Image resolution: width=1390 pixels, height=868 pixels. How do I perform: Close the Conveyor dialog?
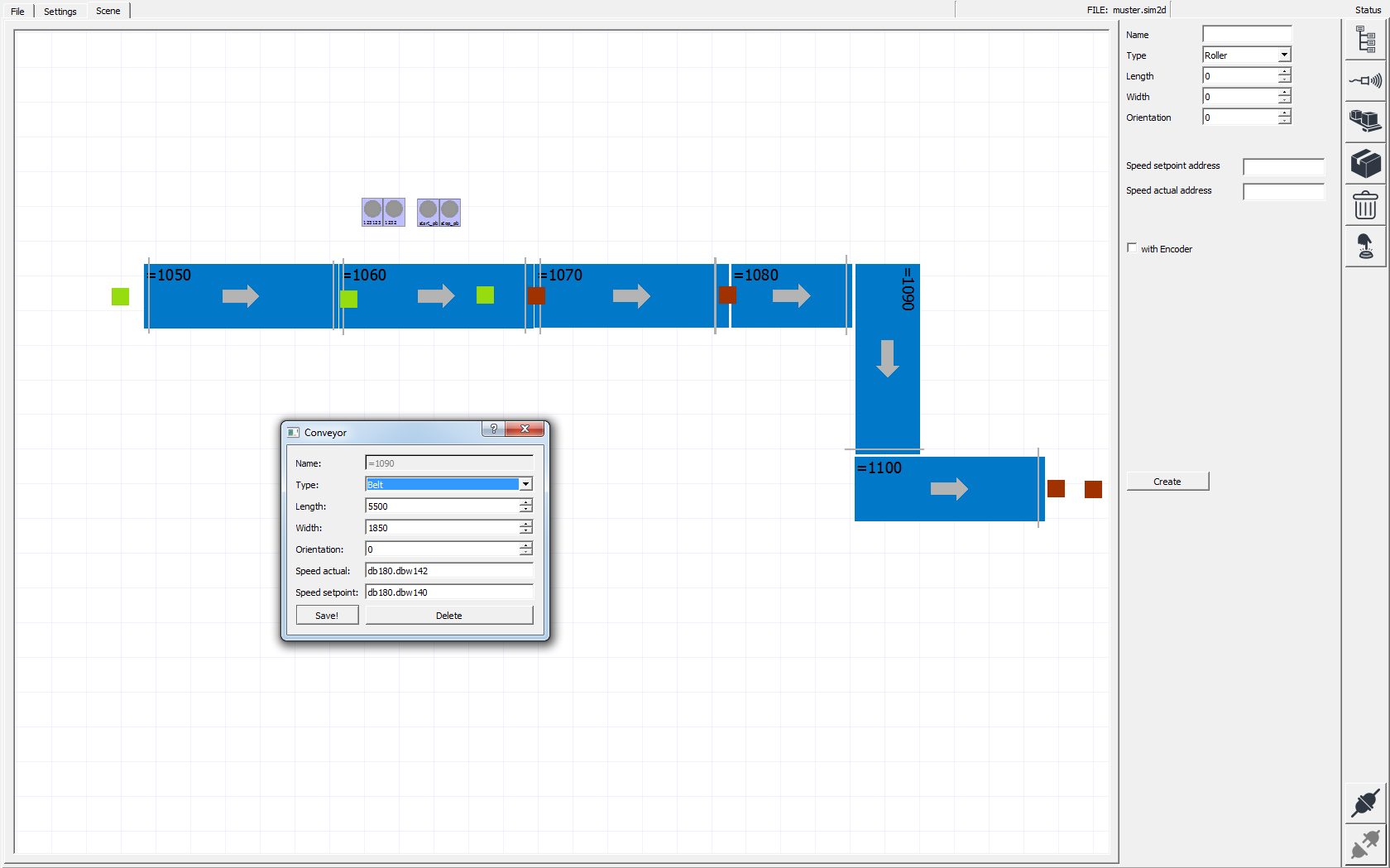[525, 429]
